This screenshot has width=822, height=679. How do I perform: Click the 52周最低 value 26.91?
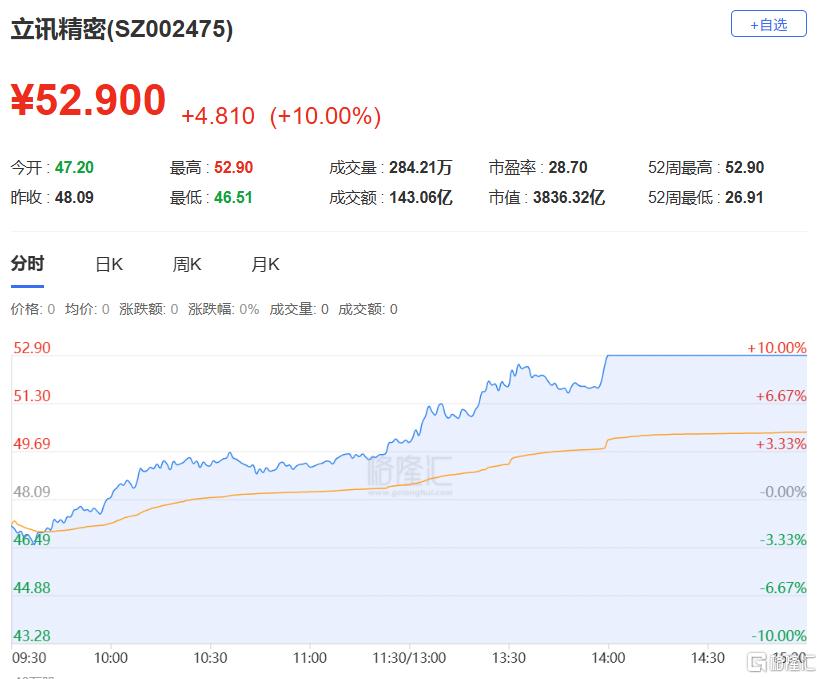coord(744,197)
